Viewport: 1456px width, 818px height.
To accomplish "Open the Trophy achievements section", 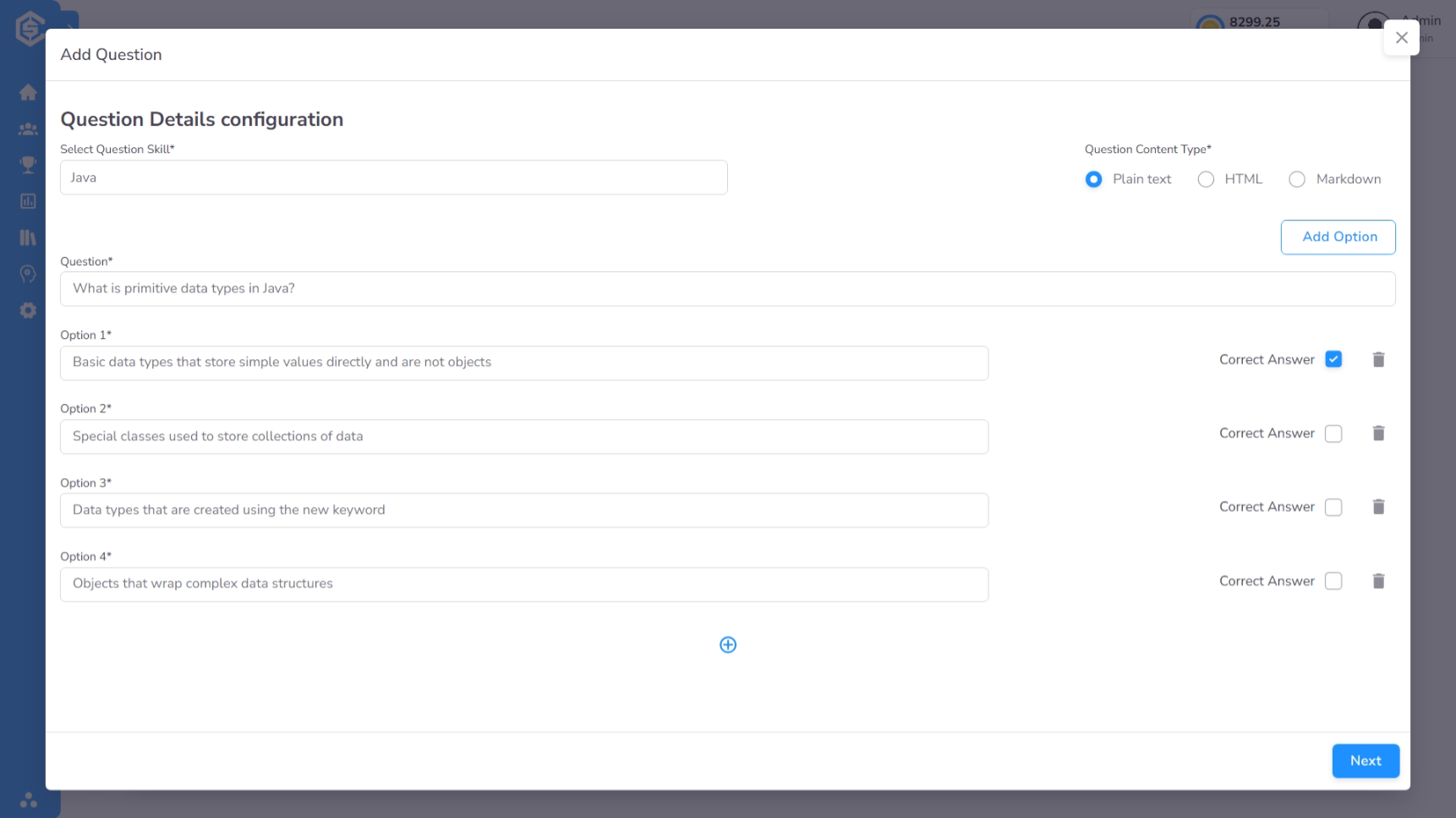I will coord(28,165).
